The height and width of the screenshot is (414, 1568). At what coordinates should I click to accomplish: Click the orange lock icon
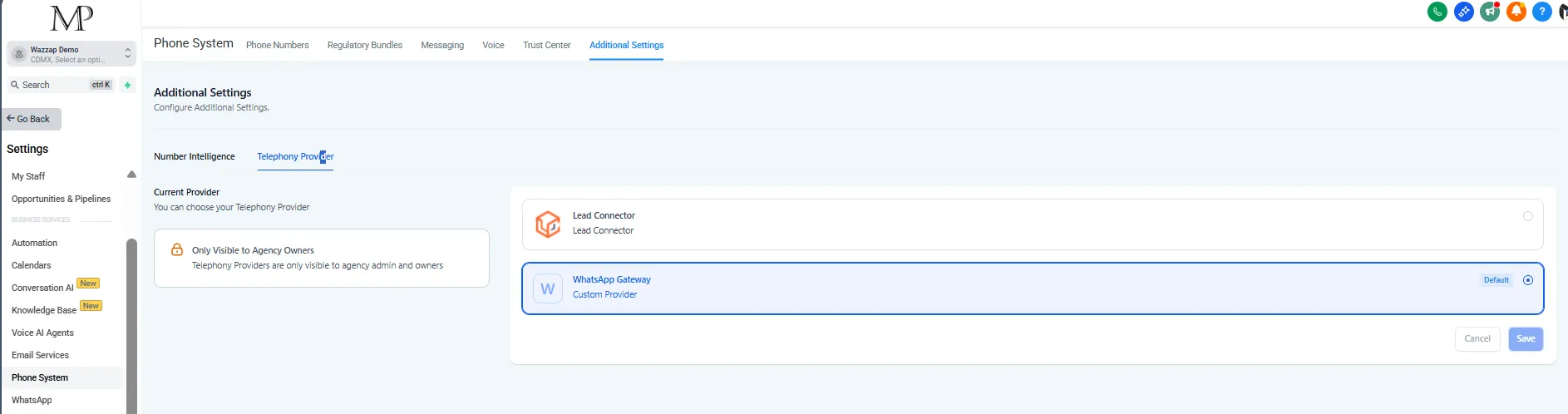click(176, 249)
